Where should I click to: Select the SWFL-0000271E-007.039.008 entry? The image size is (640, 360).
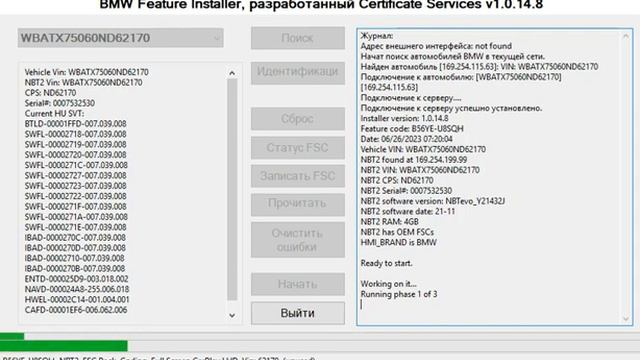[x=76, y=227]
